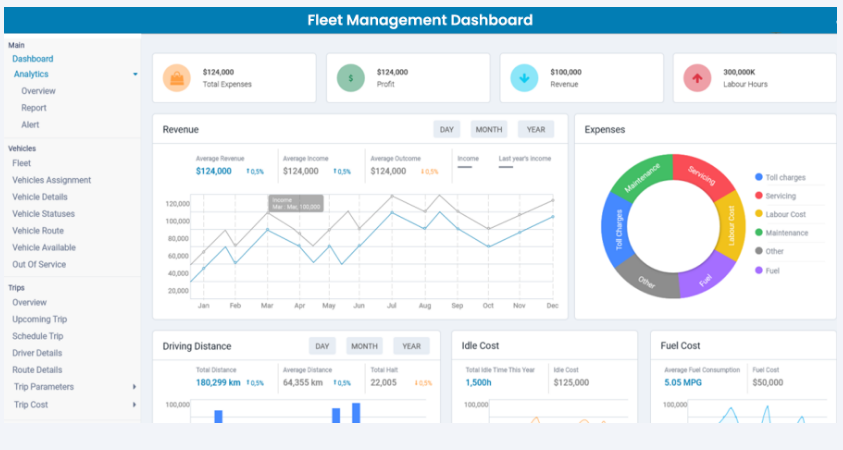The width and height of the screenshot is (843, 450).
Task: Click the yellow Labour Cost legend dot
Action: 759,214
